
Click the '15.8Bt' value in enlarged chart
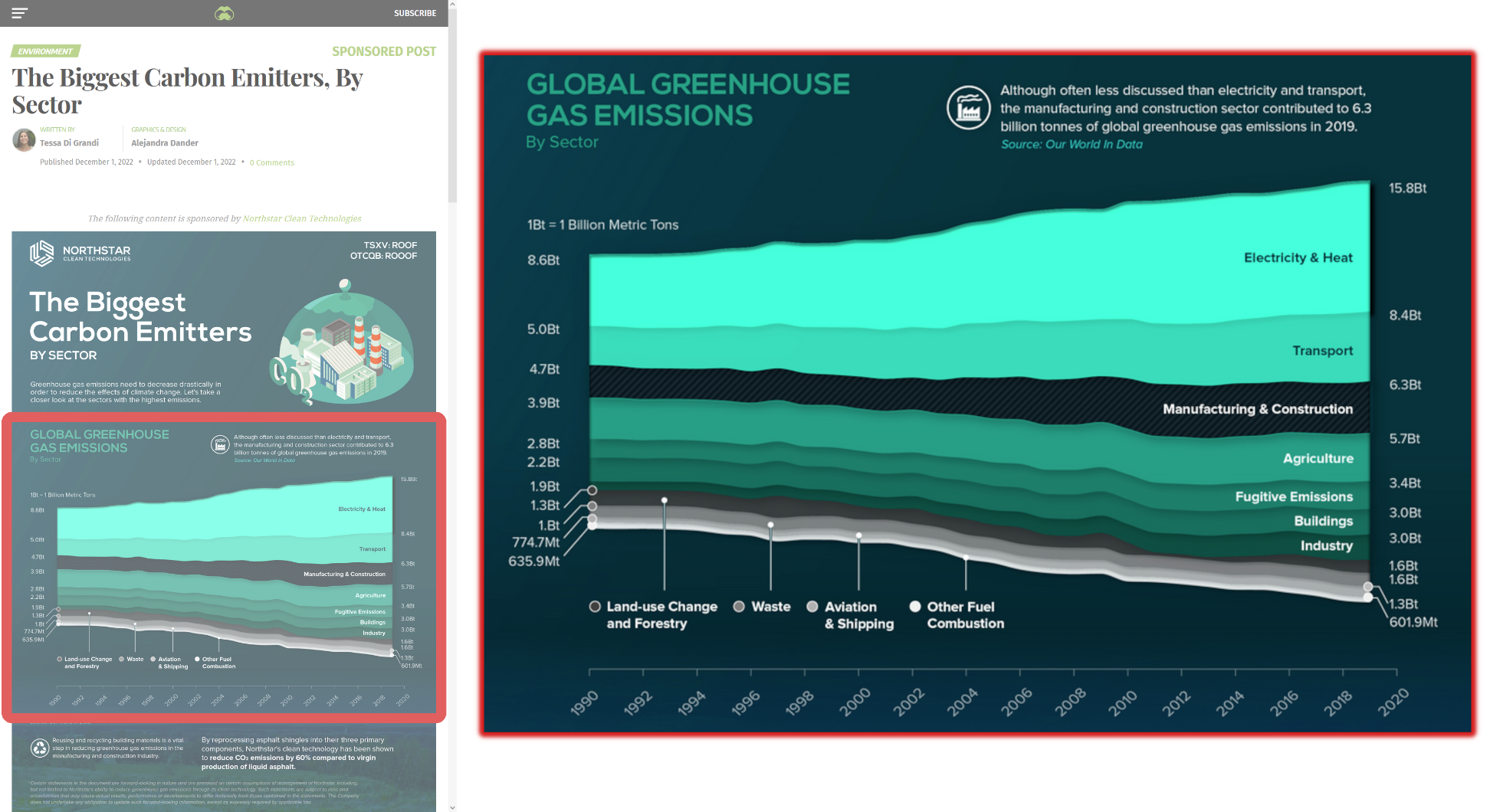pos(1407,188)
